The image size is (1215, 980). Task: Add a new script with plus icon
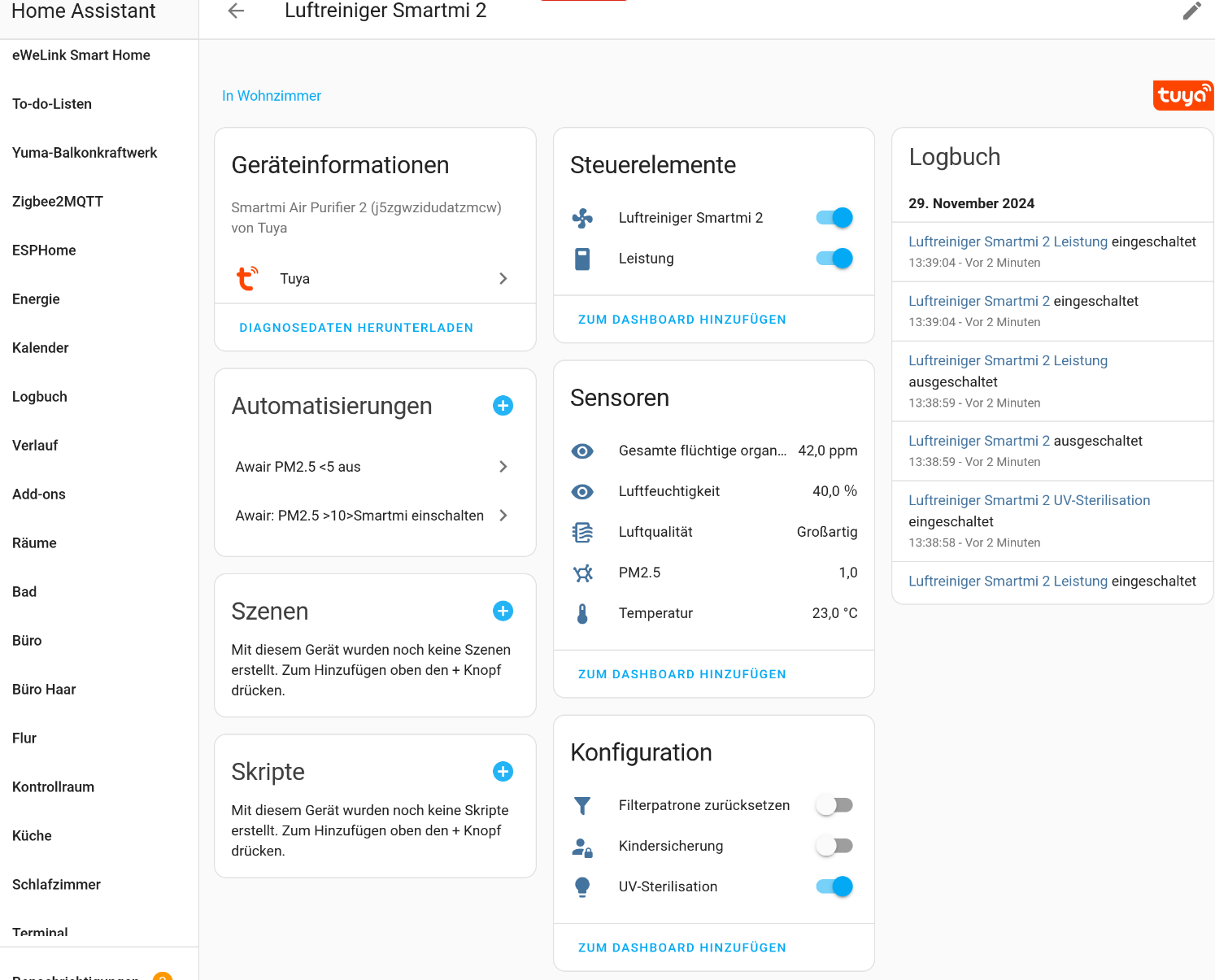[503, 772]
